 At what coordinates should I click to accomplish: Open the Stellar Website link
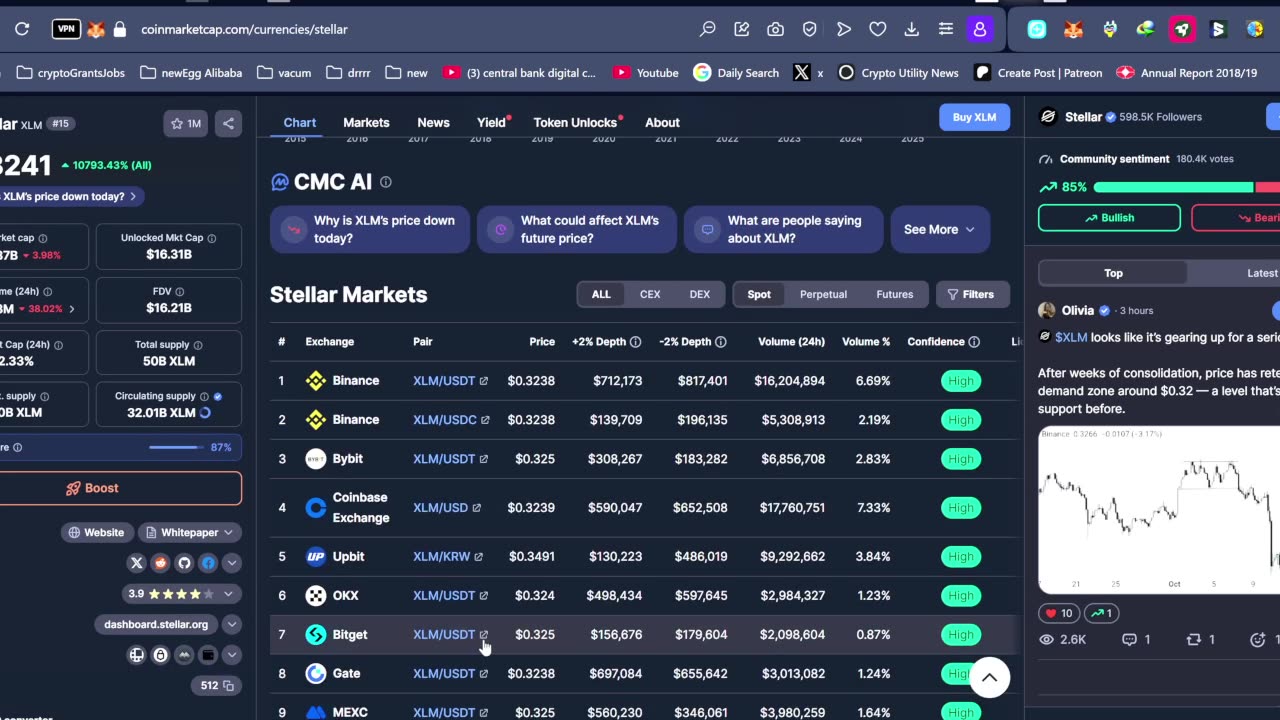[x=96, y=533]
